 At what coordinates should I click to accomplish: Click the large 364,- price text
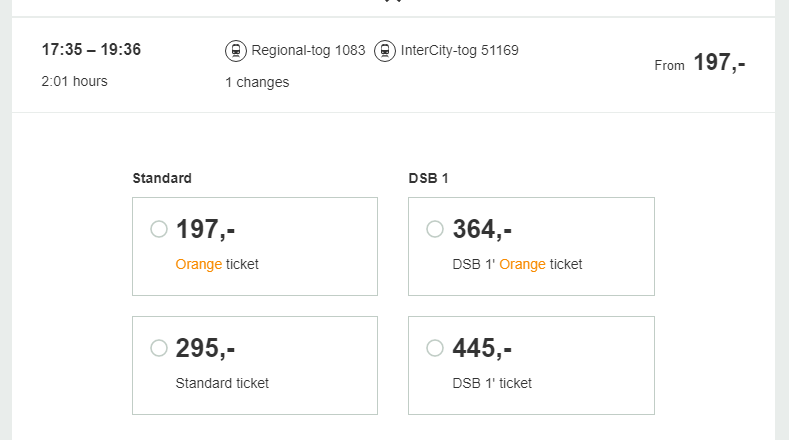pos(482,229)
